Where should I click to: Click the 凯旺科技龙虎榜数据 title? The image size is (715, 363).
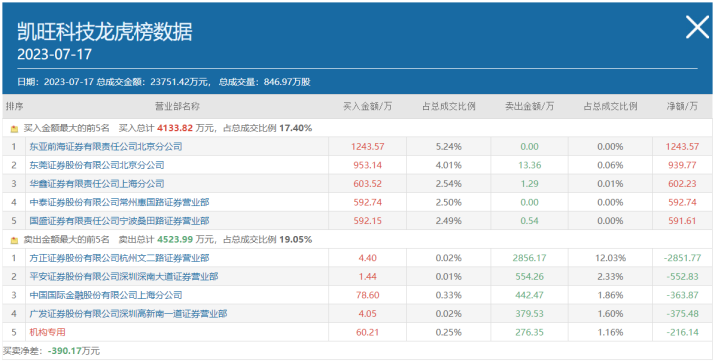105,32
